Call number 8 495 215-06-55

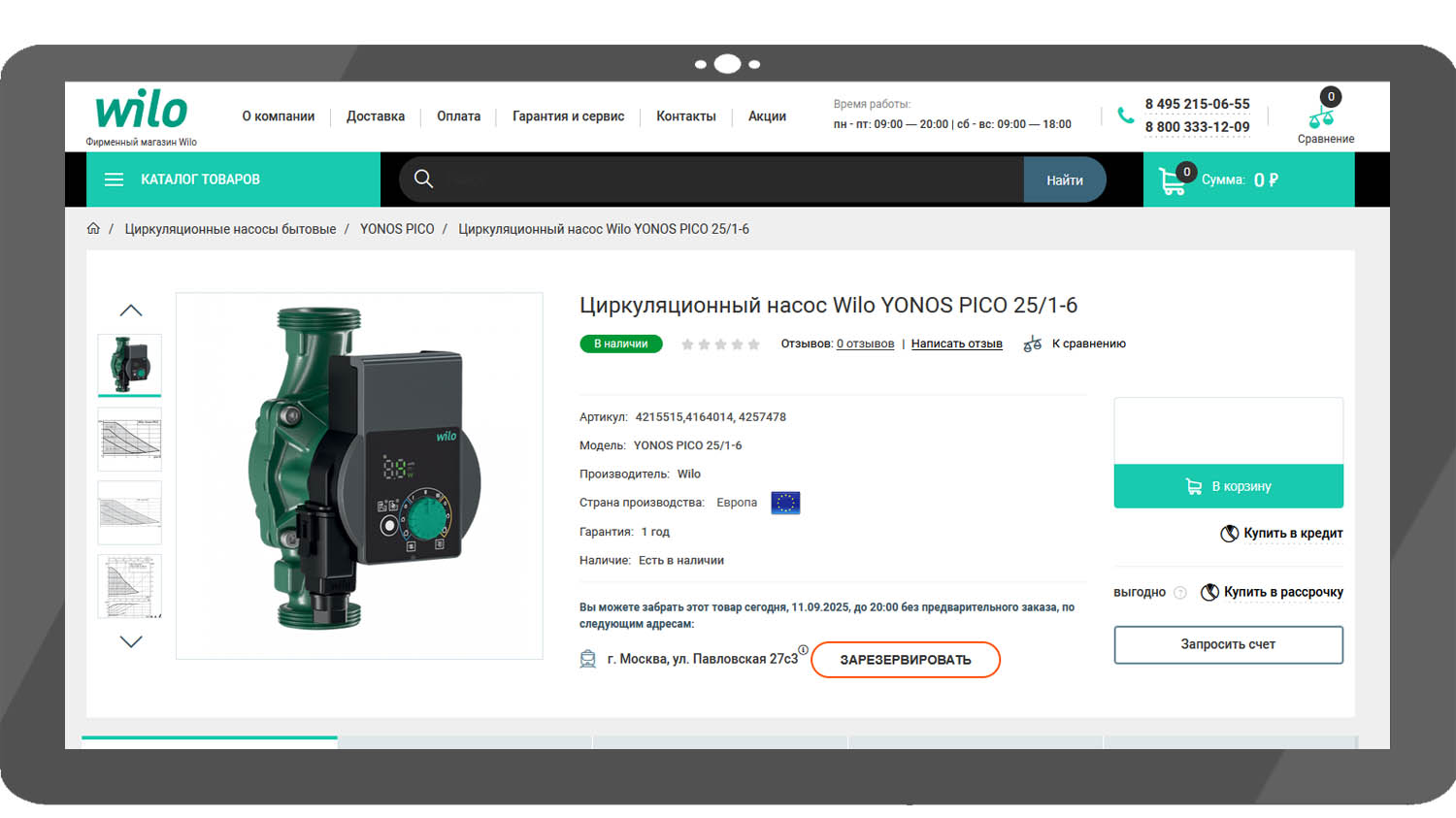1197,104
